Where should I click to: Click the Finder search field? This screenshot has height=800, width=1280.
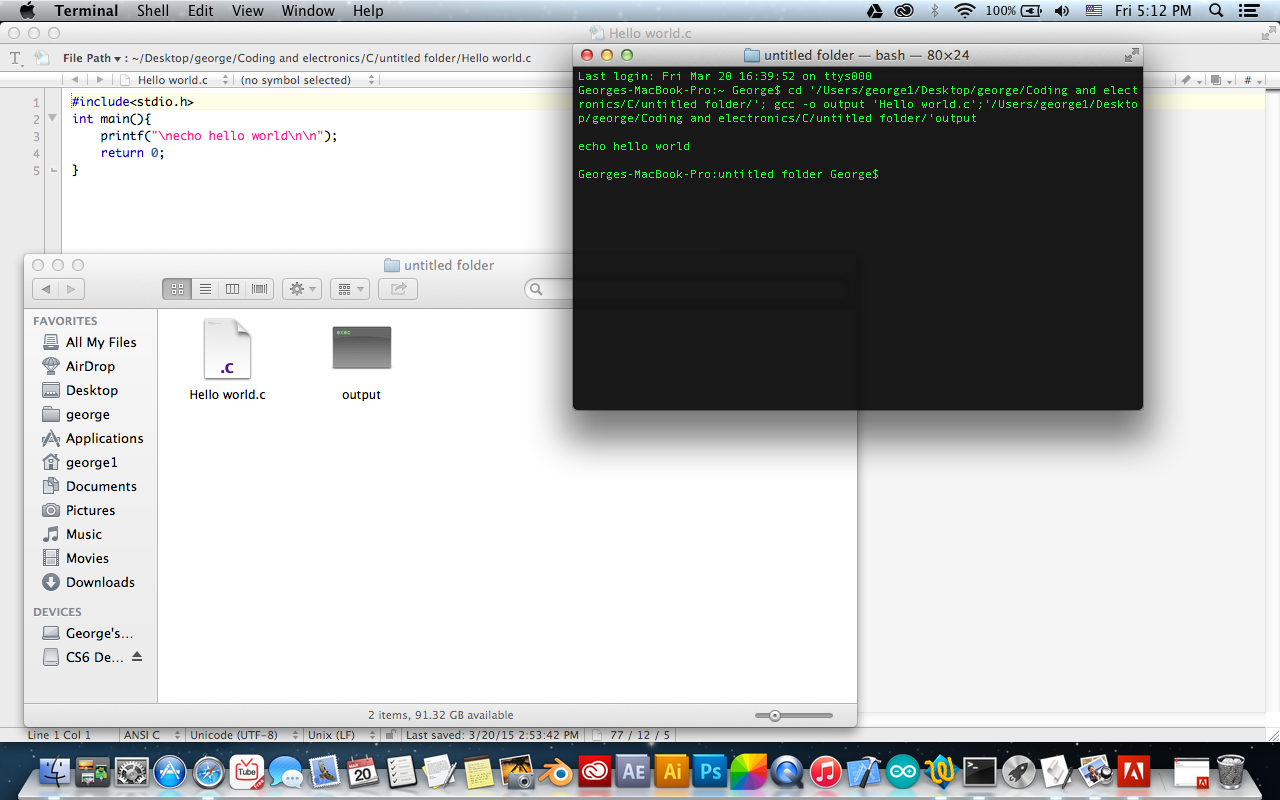[x=549, y=289]
